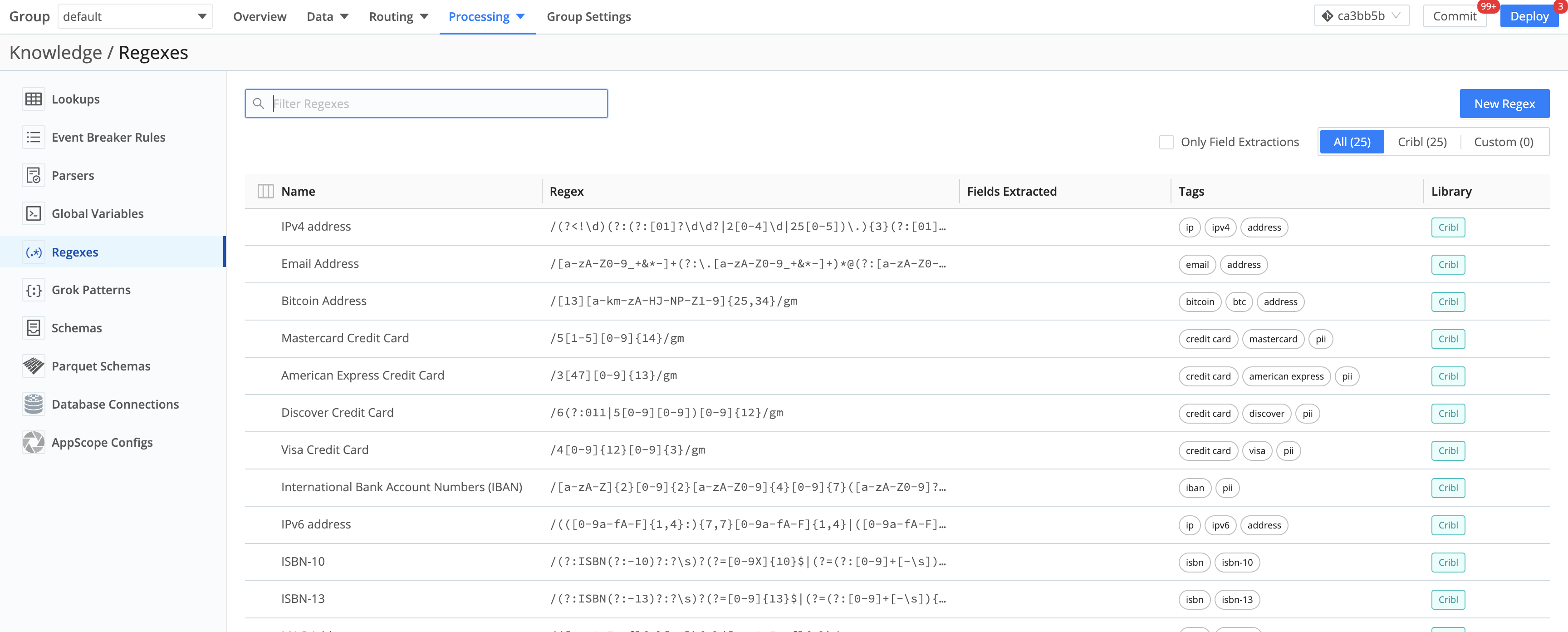Image resolution: width=1568 pixels, height=632 pixels.
Task: Open the ca3bb5b branch selector
Action: (1362, 15)
